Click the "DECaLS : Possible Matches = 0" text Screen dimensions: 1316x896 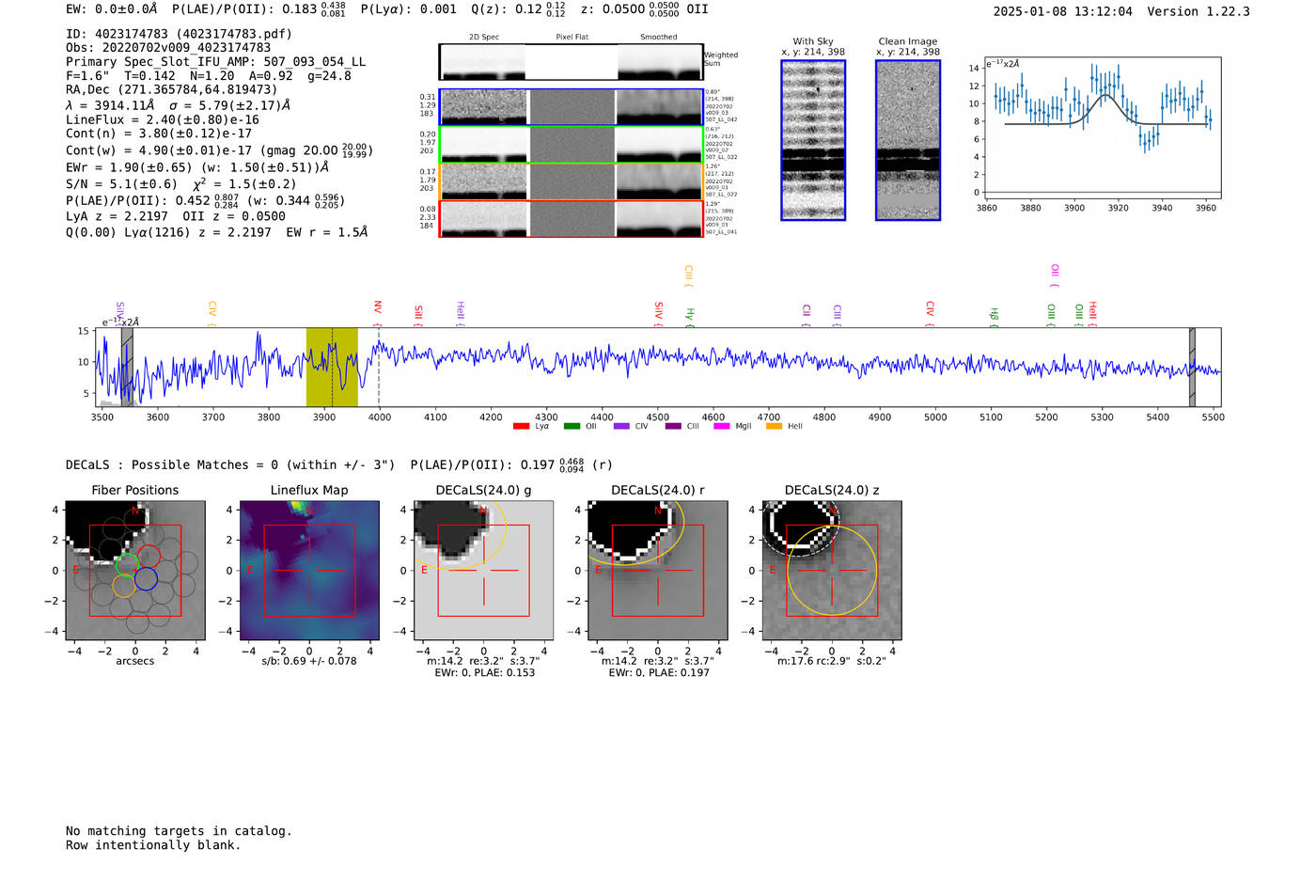[x=172, y=464]
